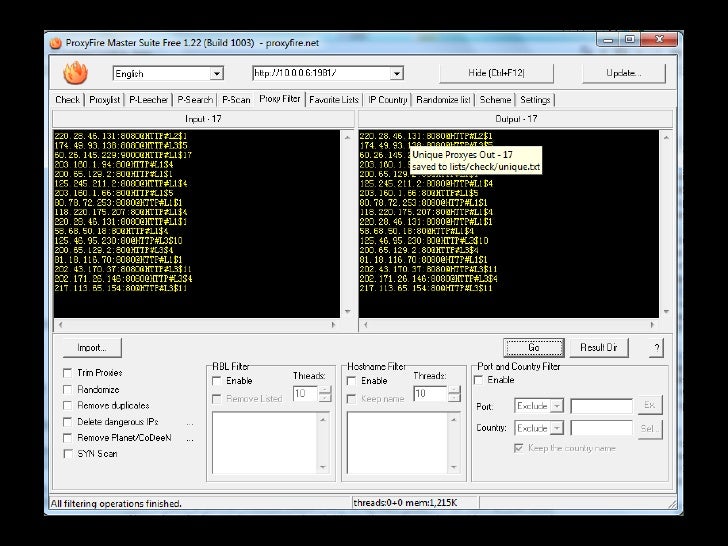Screen dimensions: 728x546
Task: Click status text All filtering operations finished
Action: pos(116,503)
